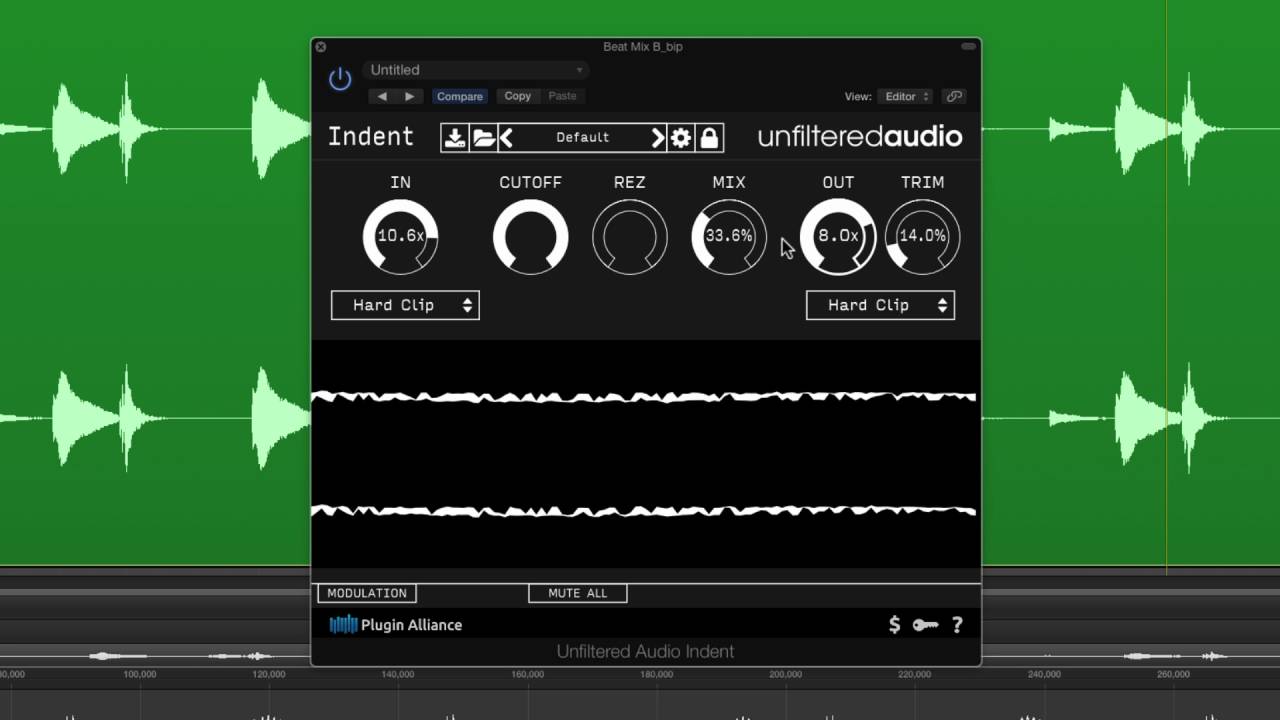
Task: Enable Compare mode
Action: [x=459, y=96]
